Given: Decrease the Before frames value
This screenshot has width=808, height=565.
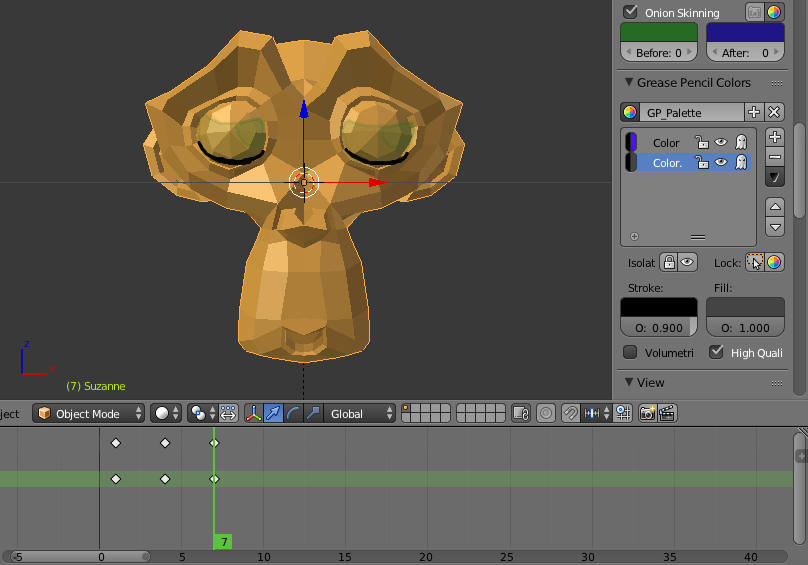Looking at the screenshot, I should (628, 52).
